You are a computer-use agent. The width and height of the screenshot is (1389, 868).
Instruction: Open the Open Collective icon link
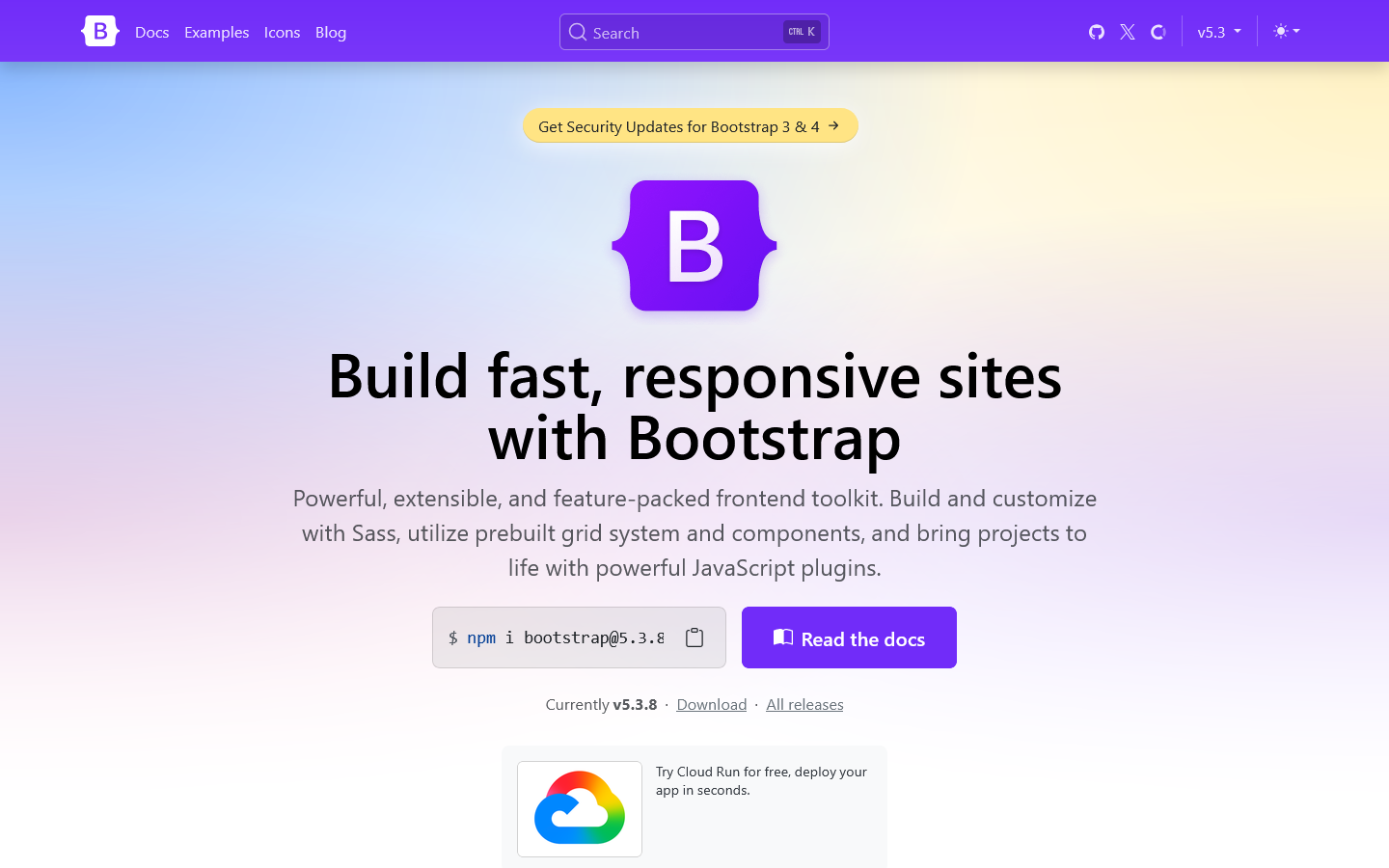(1158, 32)
